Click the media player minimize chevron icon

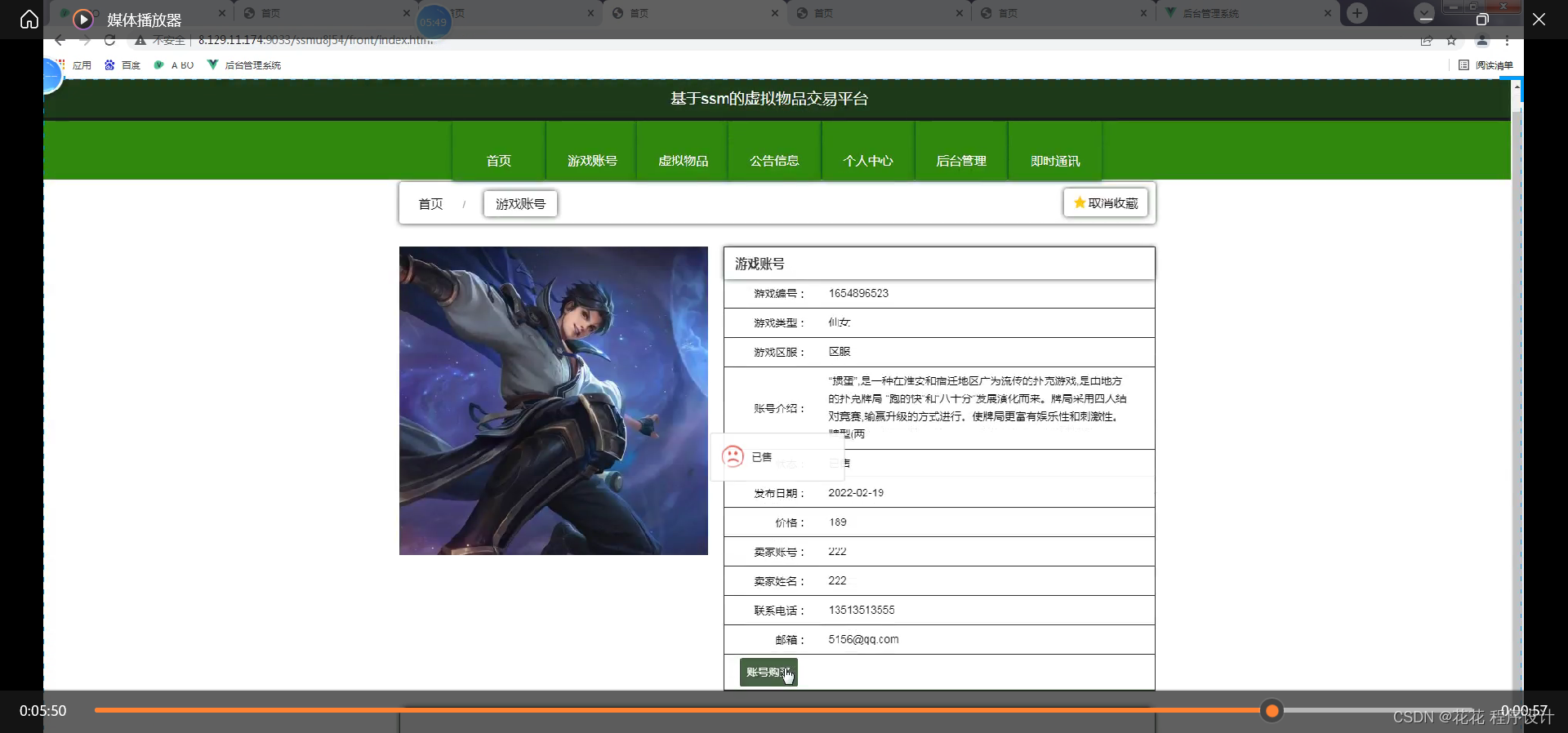click(1425, 14)
